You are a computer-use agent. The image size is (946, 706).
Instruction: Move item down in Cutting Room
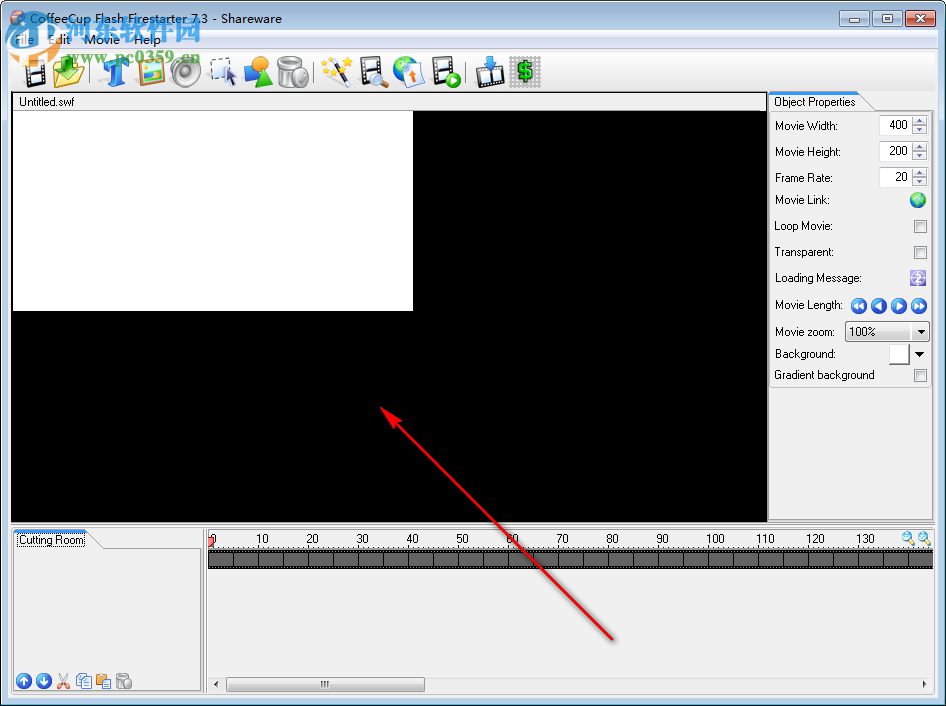43,681
